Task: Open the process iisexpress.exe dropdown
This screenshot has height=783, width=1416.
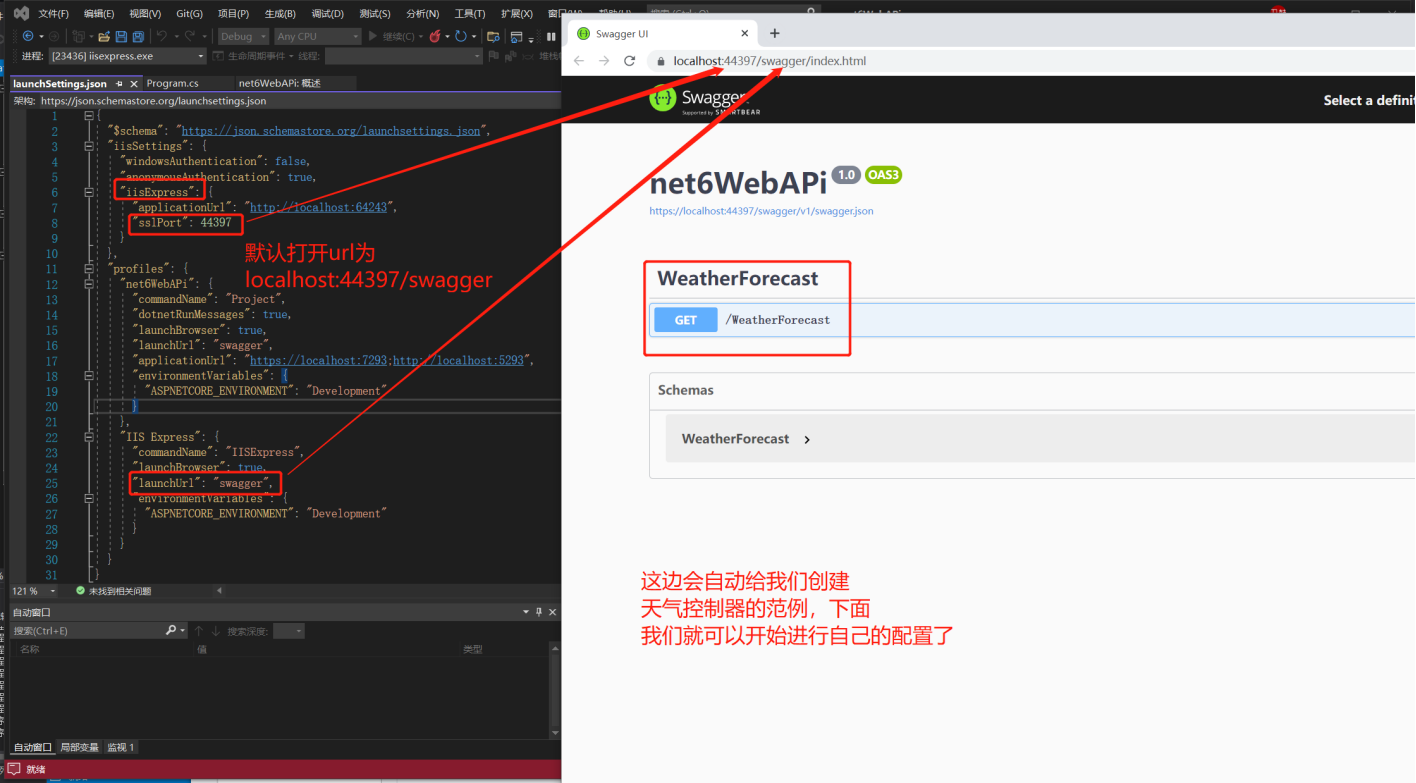Action: coord(128,56)
